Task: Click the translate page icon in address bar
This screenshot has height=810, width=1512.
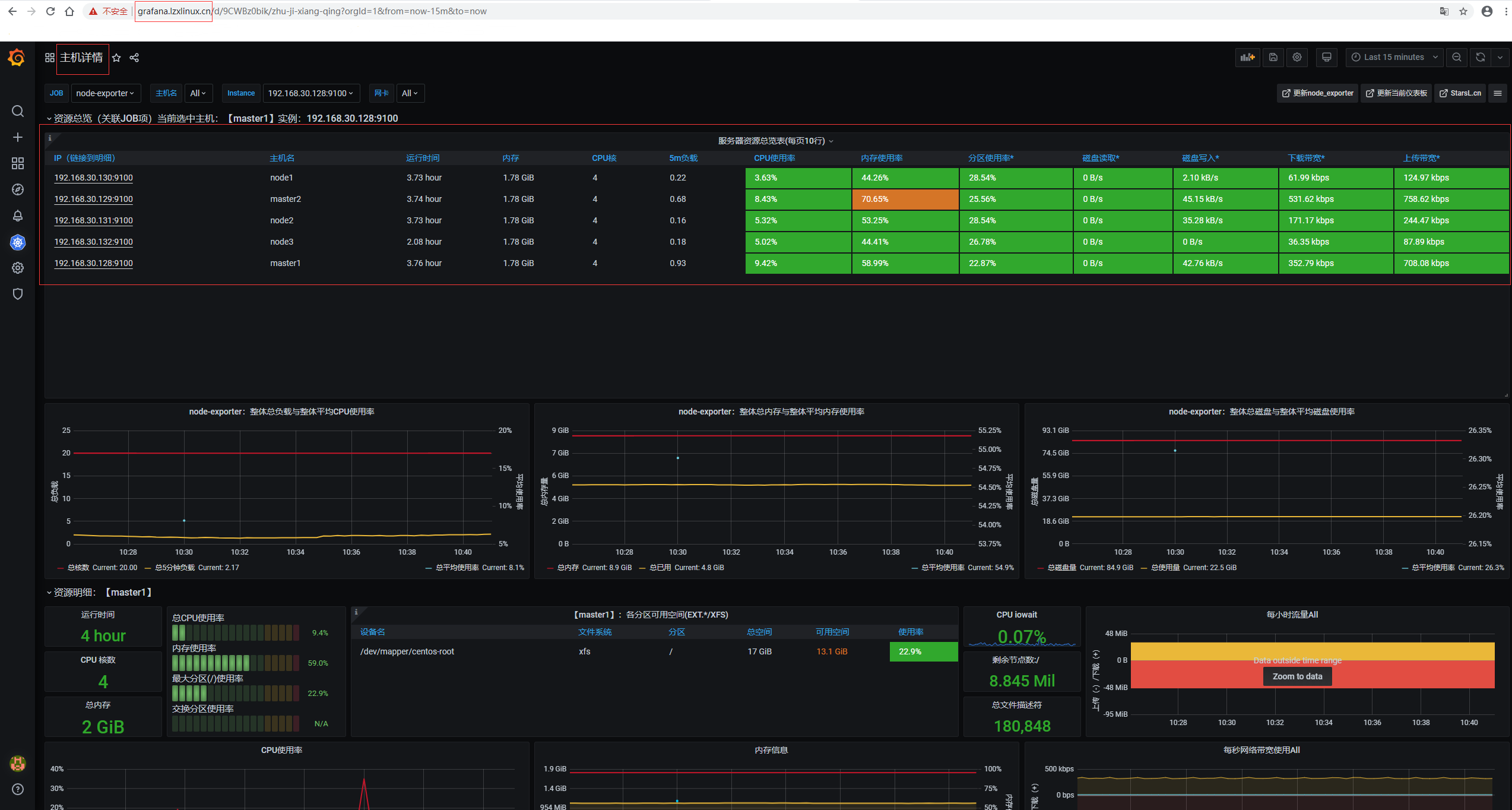Action: pos(1444,11)
